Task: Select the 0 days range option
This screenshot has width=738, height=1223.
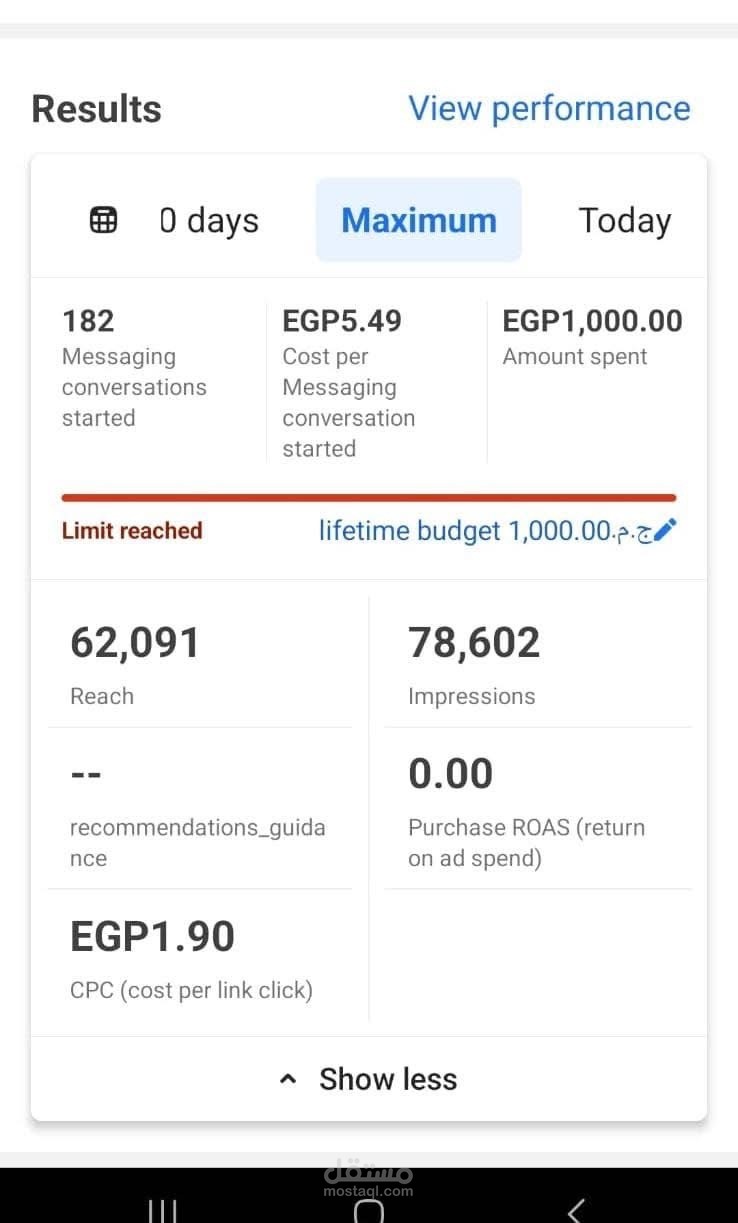Action: click(209, 220)
